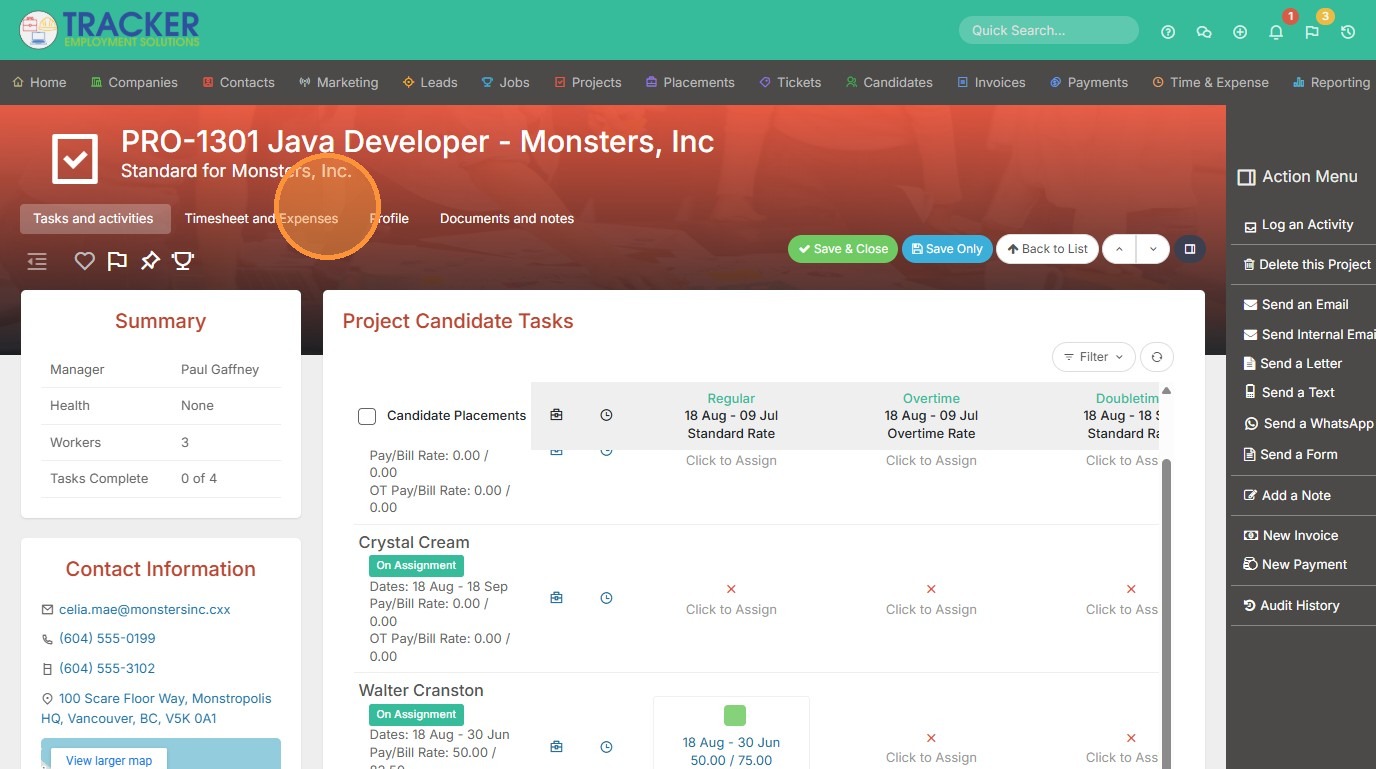Choose Send an Email in Action Menu
The height and width of the screenshot is (769, 1376).
[1296, 305]
